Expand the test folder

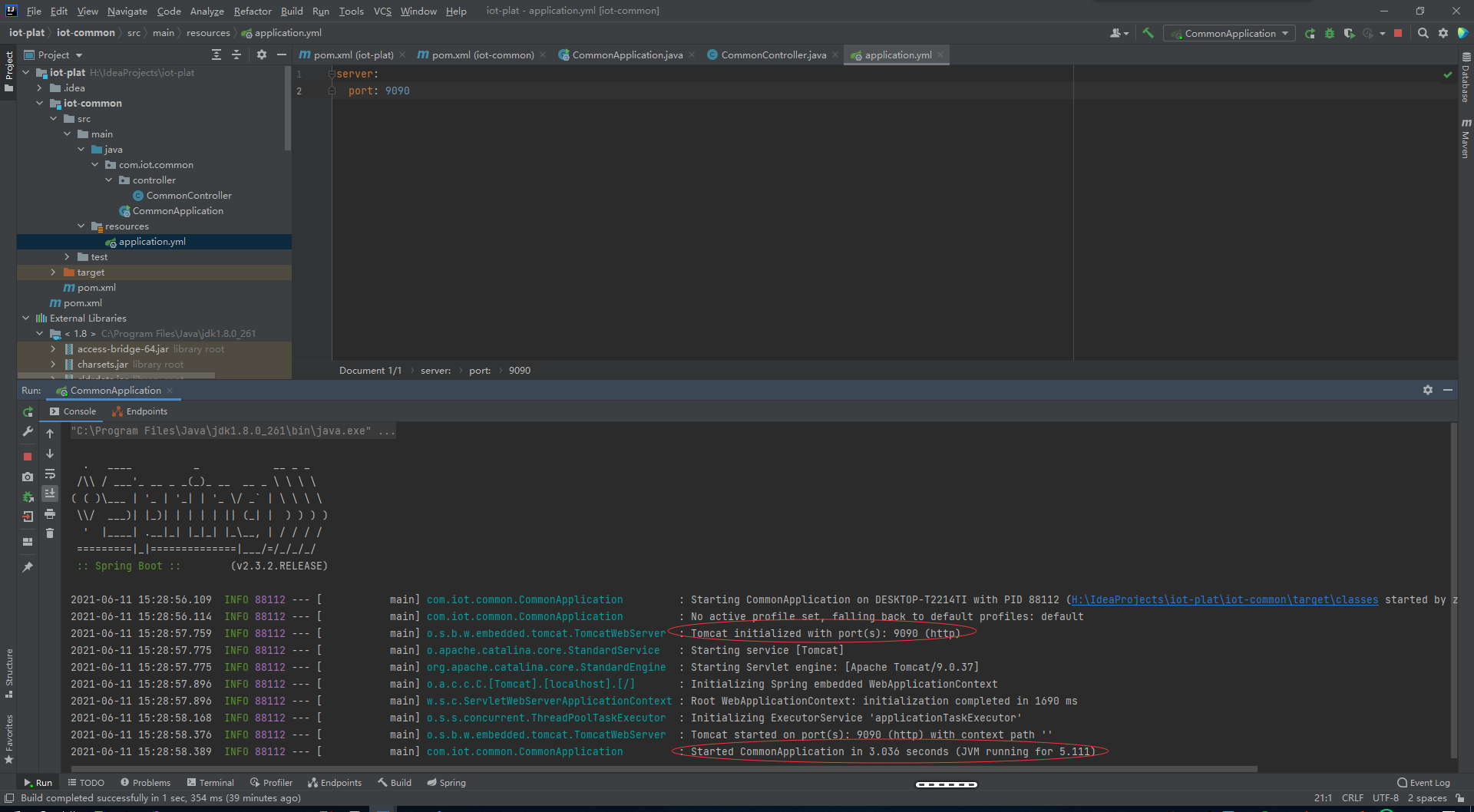tap(68, 256)
